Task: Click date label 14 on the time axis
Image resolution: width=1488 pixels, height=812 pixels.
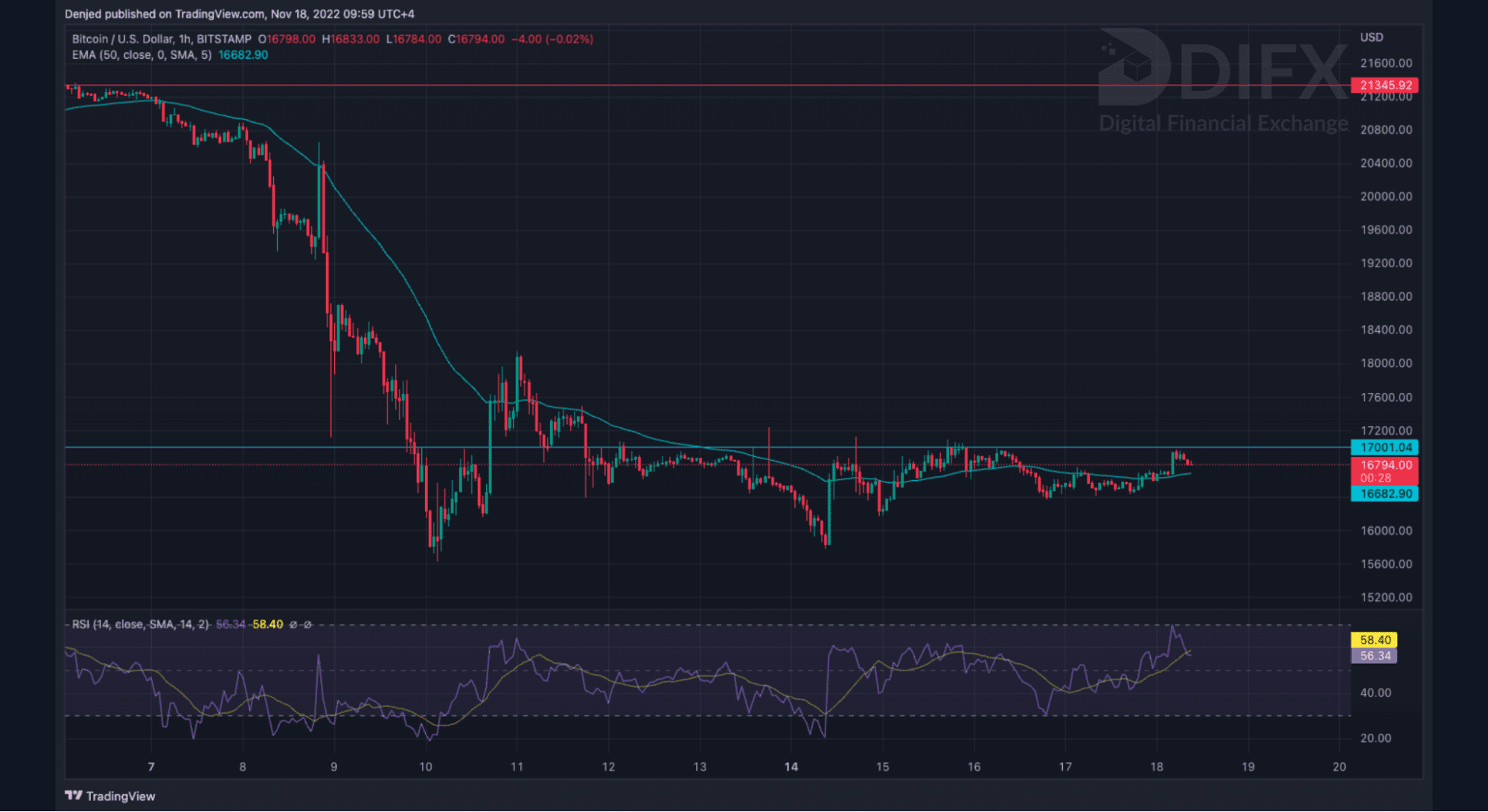Action: click(791, 767)
